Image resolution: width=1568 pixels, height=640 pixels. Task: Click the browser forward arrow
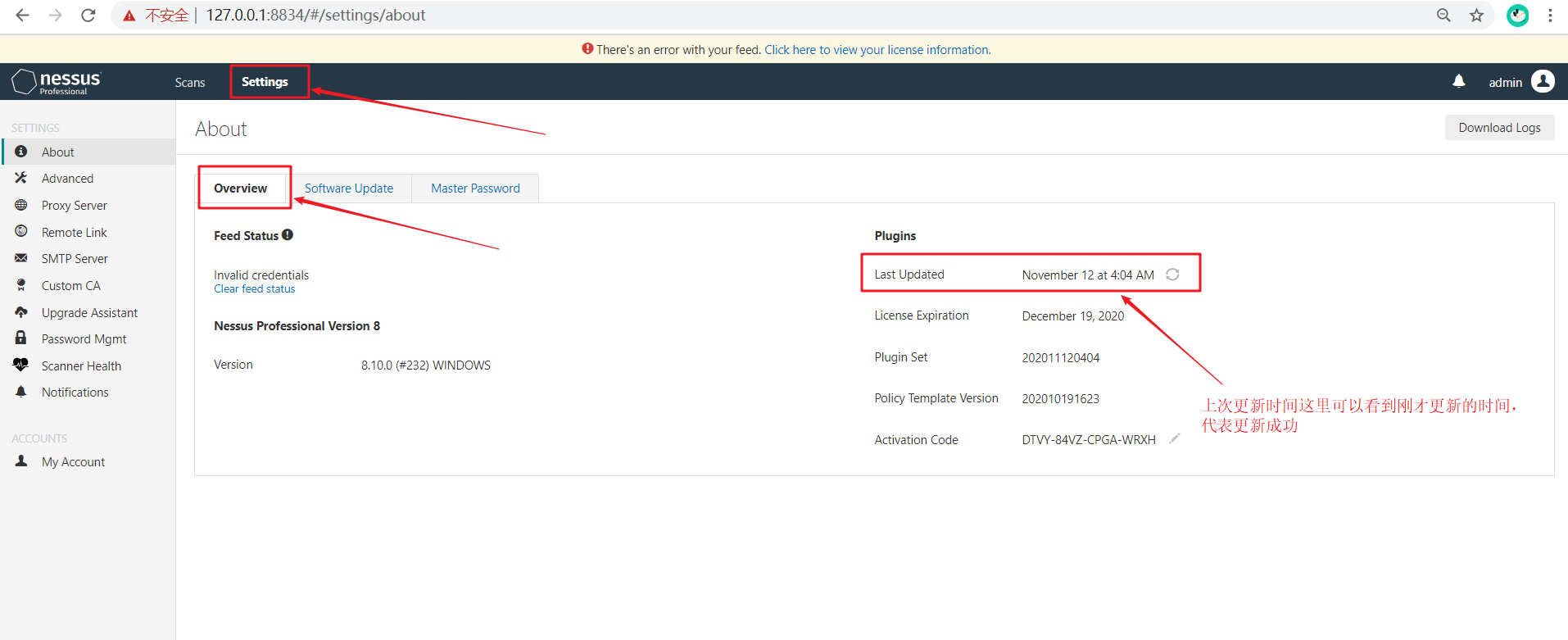click(55, 16)
